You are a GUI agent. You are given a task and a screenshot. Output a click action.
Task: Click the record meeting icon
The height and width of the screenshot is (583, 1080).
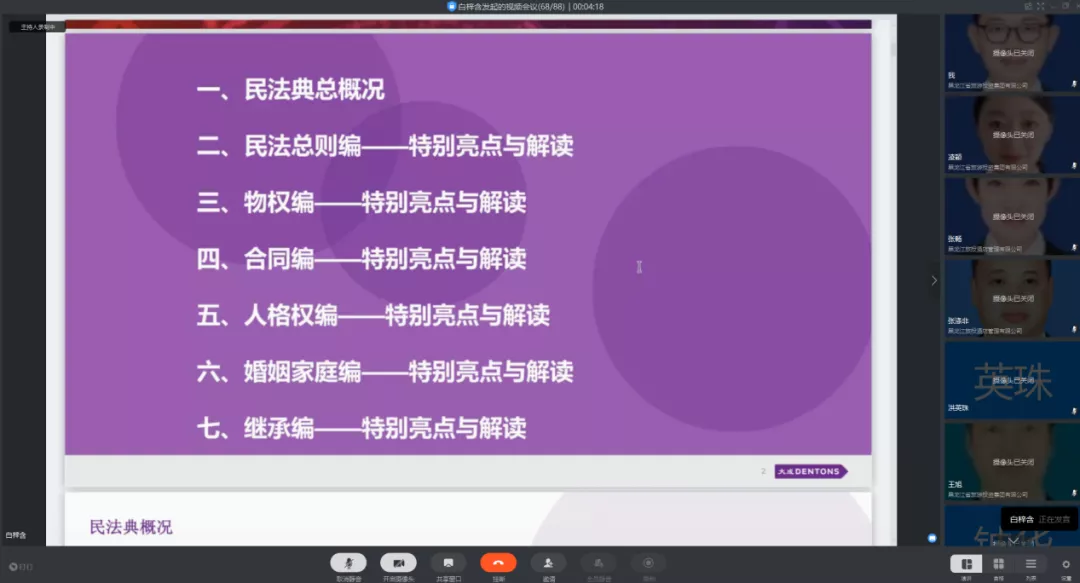tap(648, 563)
